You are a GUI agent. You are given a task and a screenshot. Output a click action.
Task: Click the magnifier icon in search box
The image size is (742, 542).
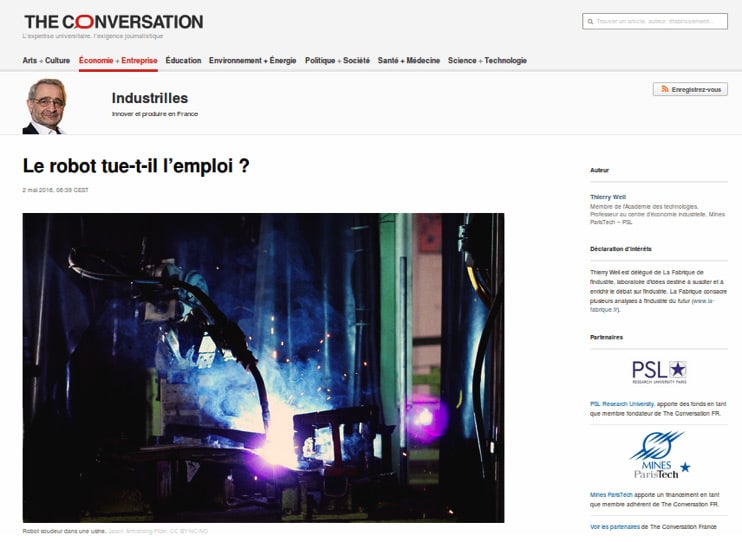(x=590, y=21)
